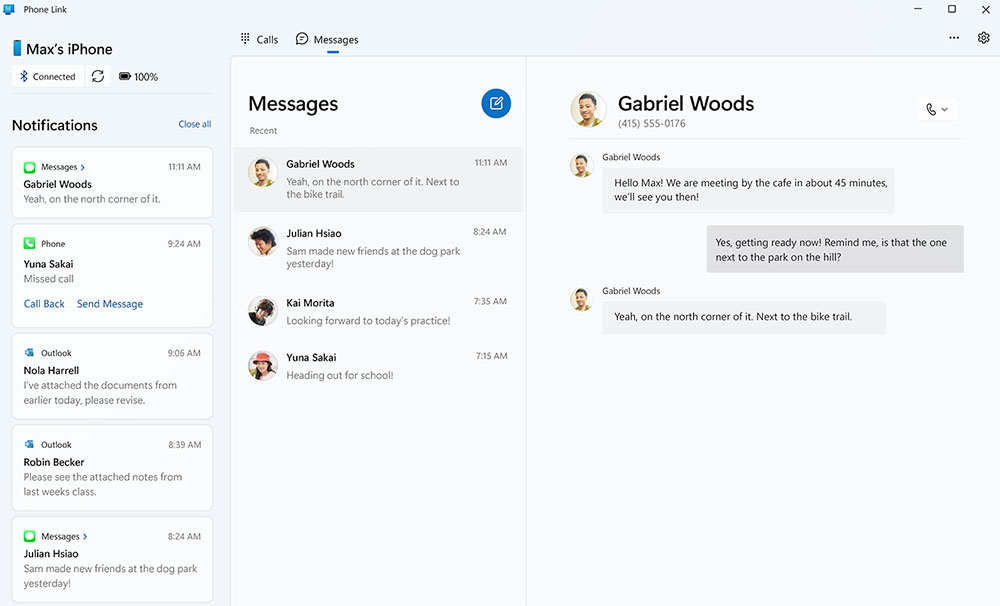Refresh the phone connection using the sync icon
The image size is (1000, 606).
coord(97,76)
